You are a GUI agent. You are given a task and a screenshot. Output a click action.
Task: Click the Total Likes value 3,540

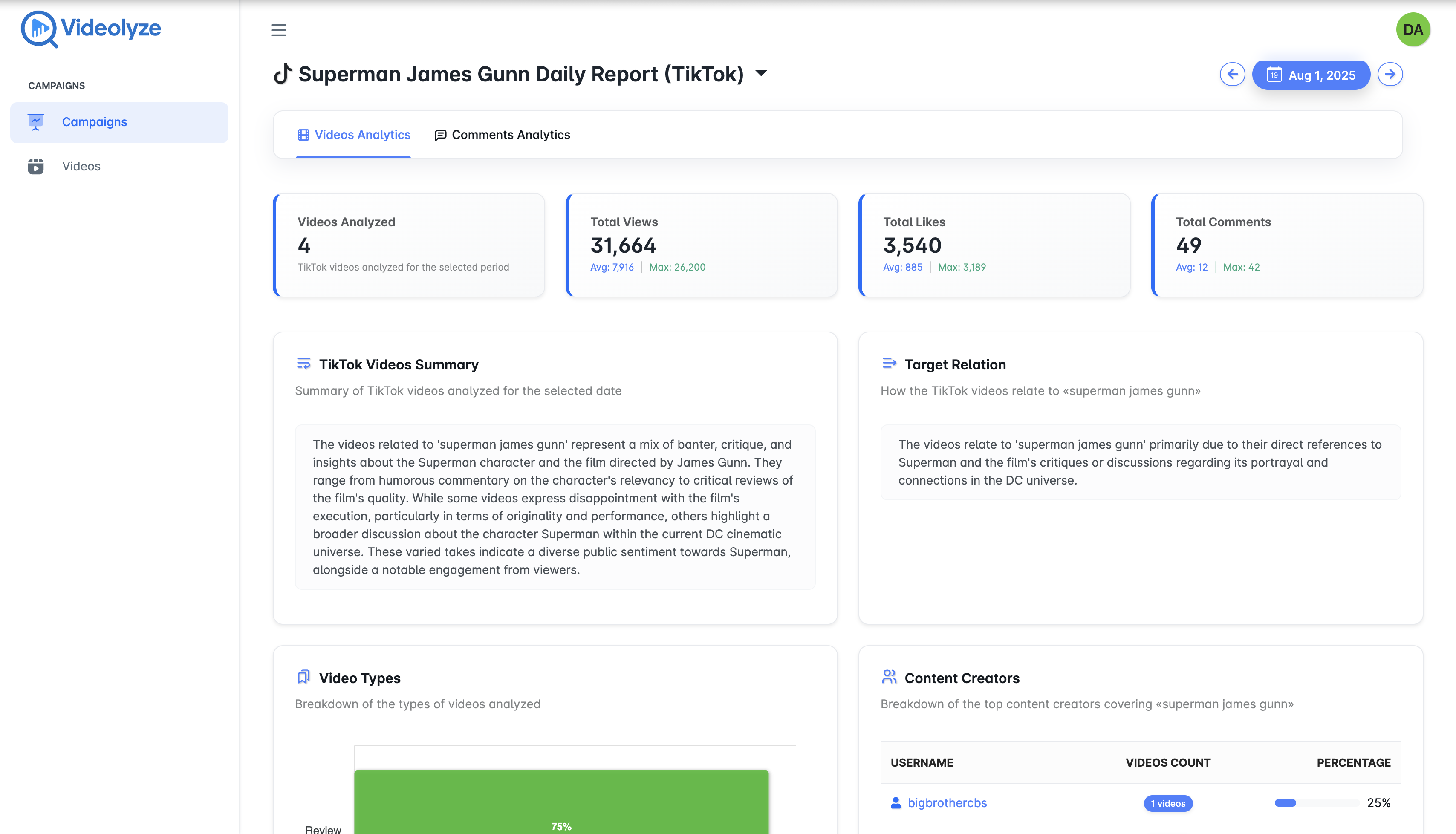pyautogui.click(x=912, y=246)
